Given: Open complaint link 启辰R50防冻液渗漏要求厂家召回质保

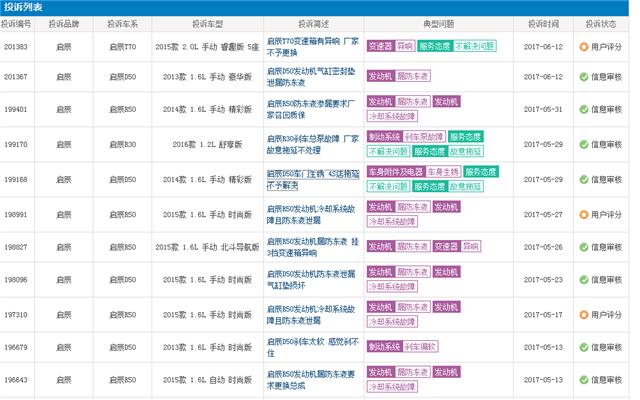Looking at the screenshot, I should (x=311, y=109).
